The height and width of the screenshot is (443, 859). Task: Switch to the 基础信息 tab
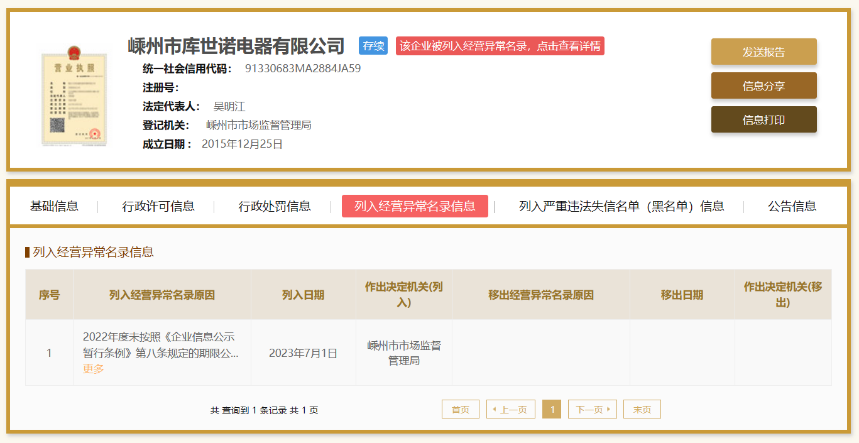click(x=54, y=206)
